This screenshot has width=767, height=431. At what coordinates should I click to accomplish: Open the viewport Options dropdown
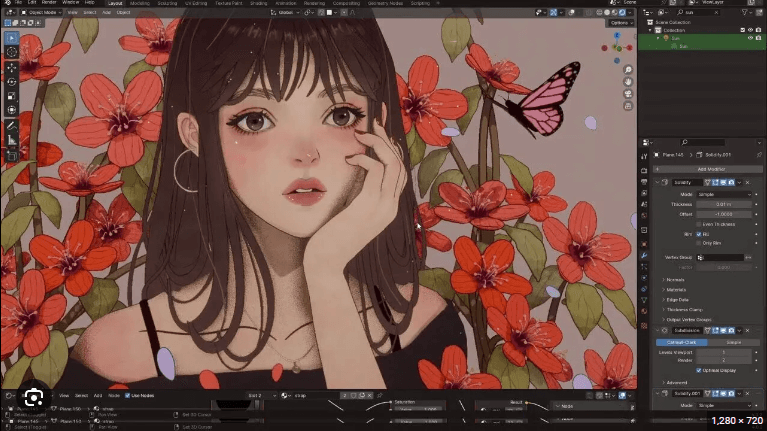click(x=621, y=23)
